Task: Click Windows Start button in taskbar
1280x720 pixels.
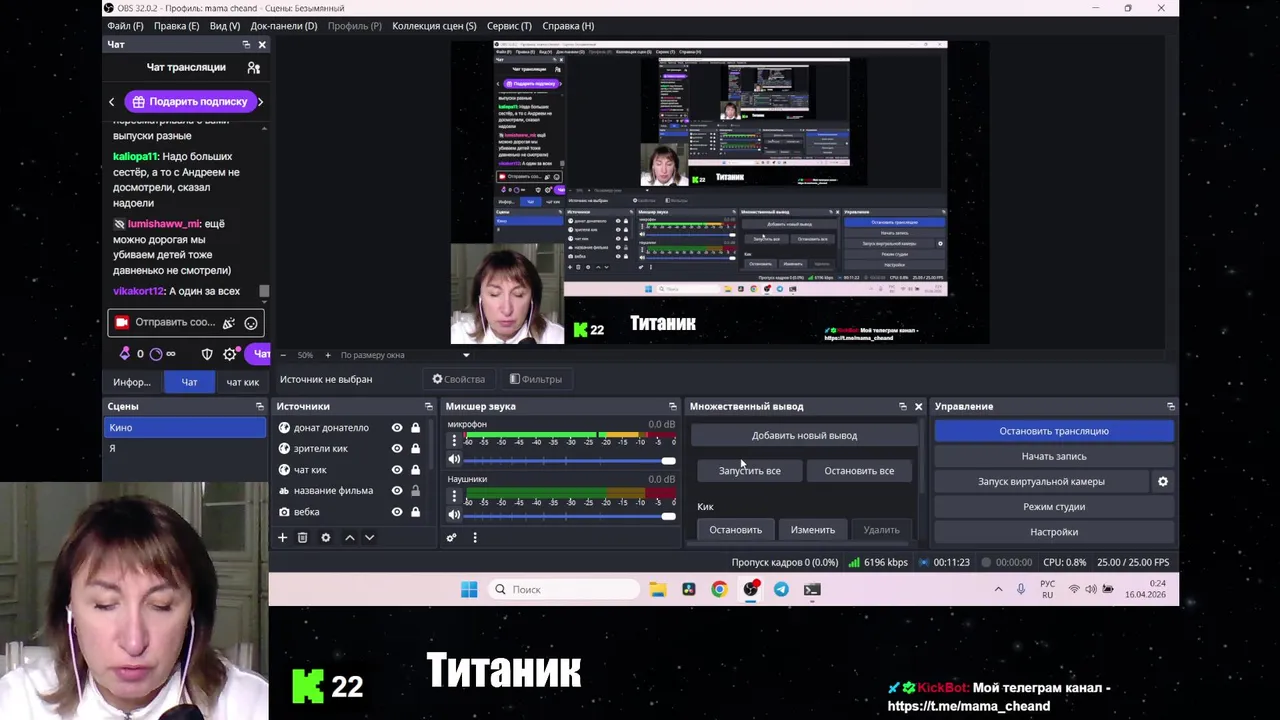Action: point(469,590)
